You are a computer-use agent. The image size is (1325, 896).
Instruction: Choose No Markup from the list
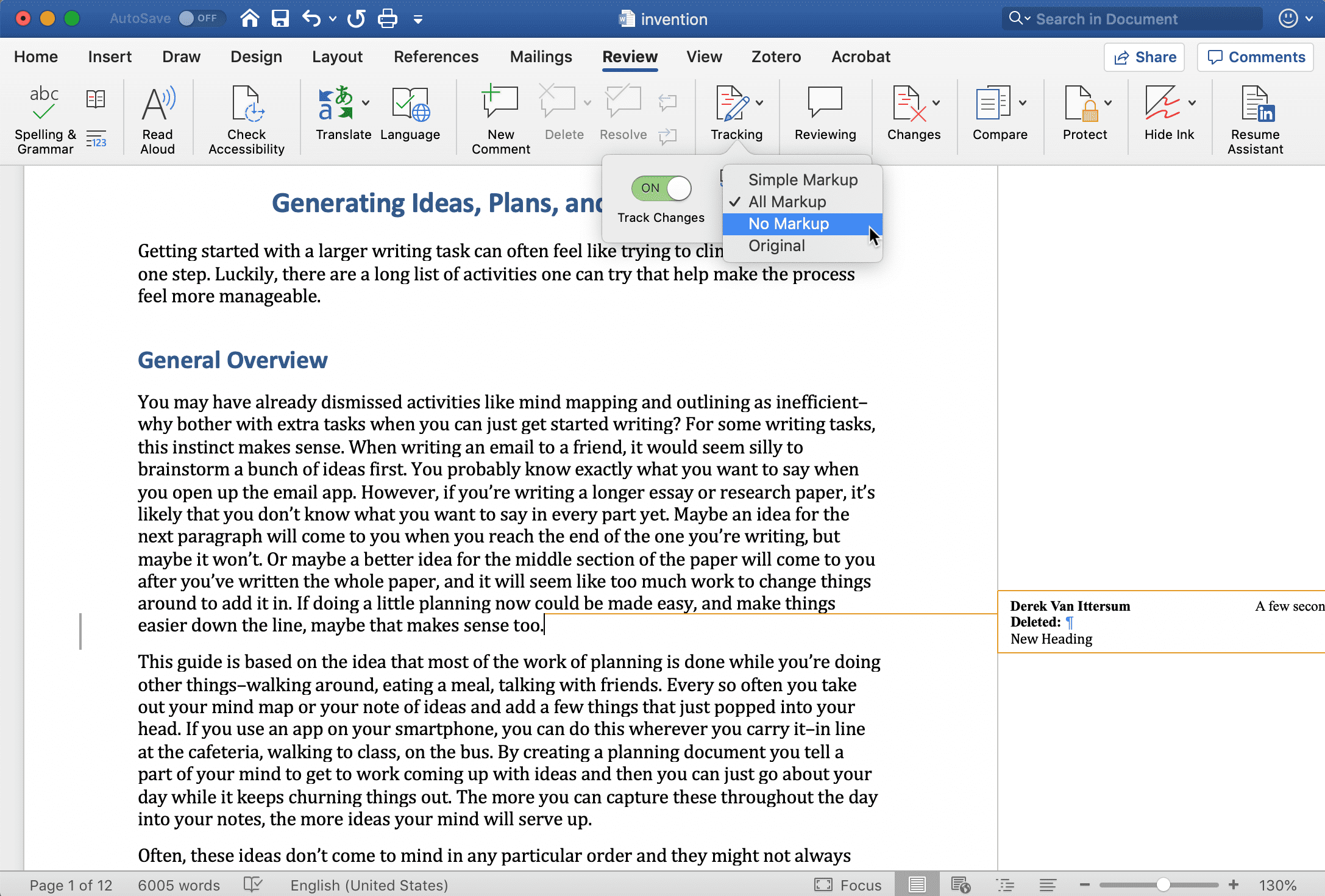pos(802,224)
